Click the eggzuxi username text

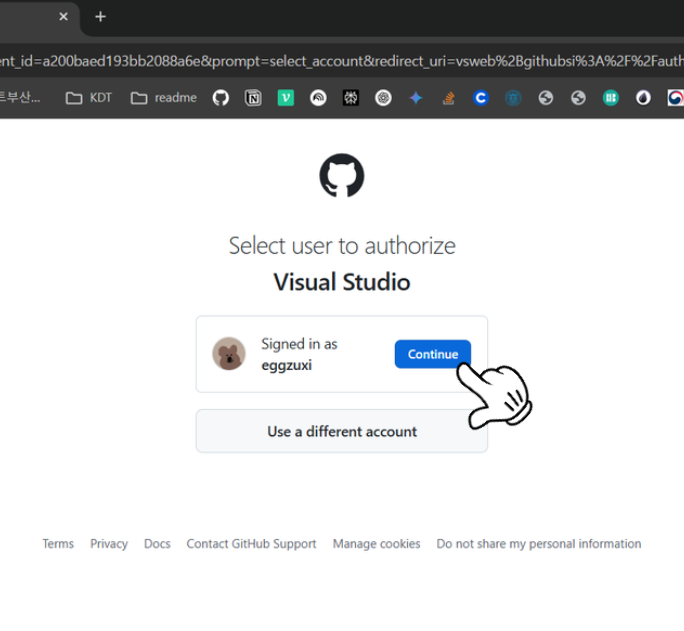point(287,365)
